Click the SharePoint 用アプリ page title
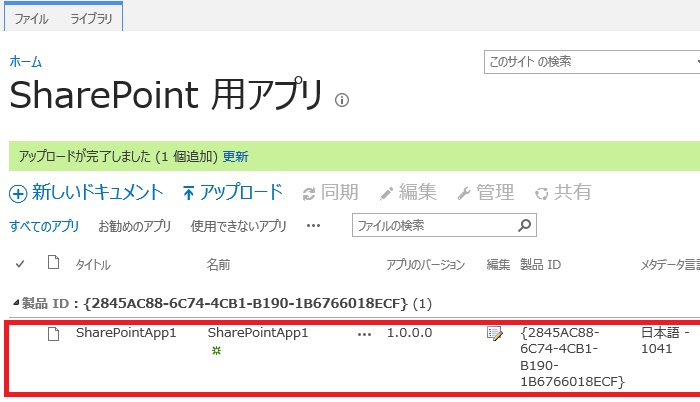Image resolution: width=700 pixels, height=402 pixels. (166, 95)
